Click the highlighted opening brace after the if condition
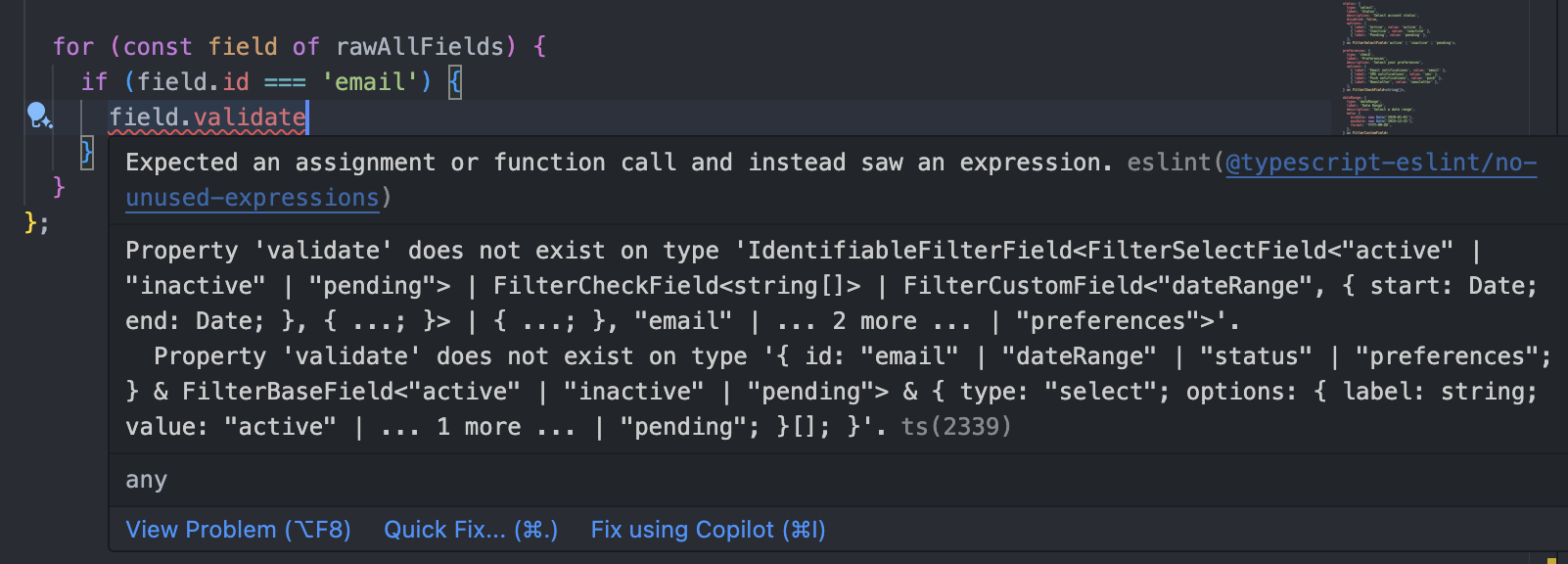Image resolution: width=1568 pixels, height=564 pixels. pyautogui.click(x=454, y=81)
